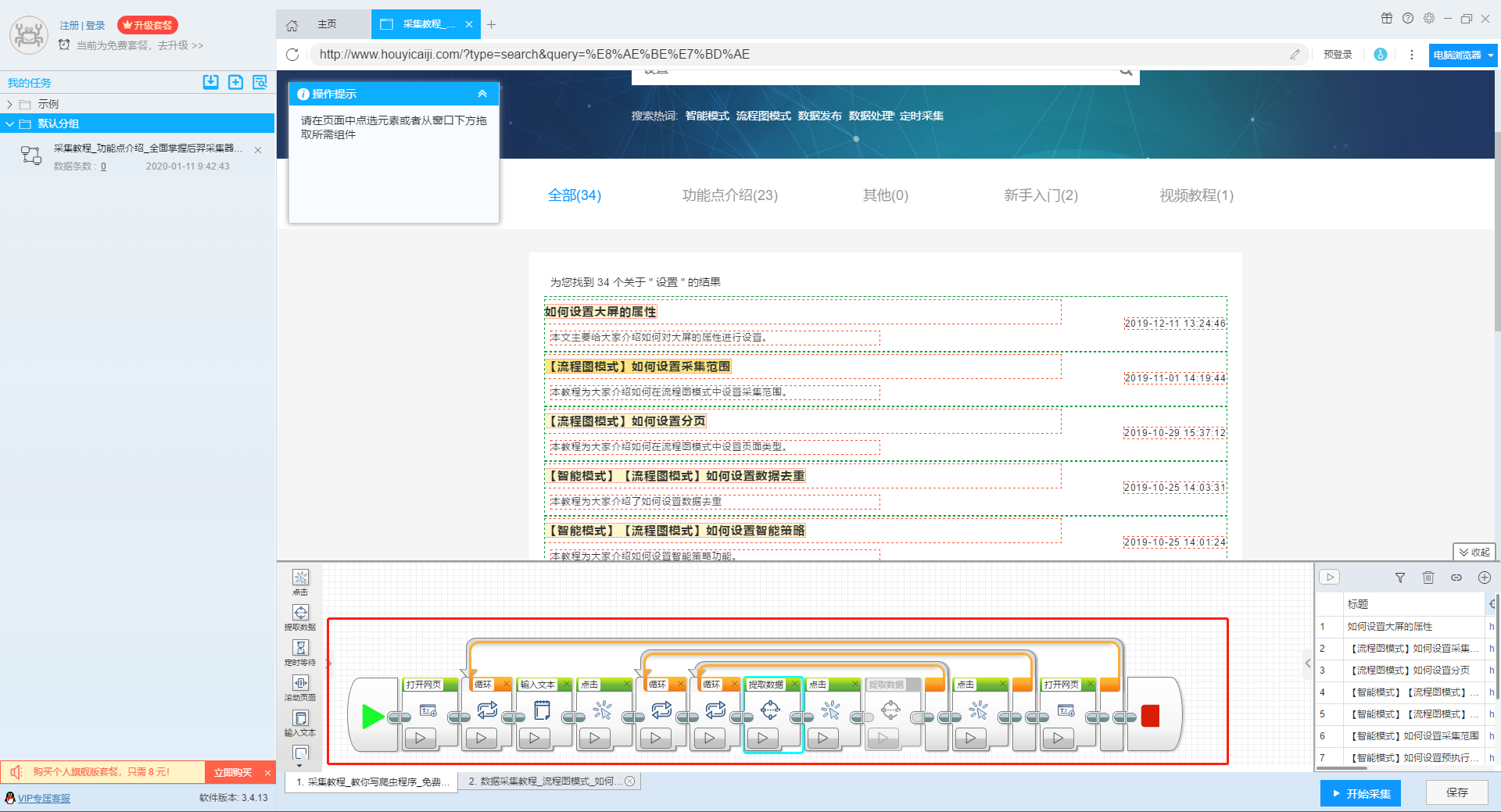Screen dimensions: 1501x812
Task: Click the disabled grey 提取数据 step icon
Action: 890,710
